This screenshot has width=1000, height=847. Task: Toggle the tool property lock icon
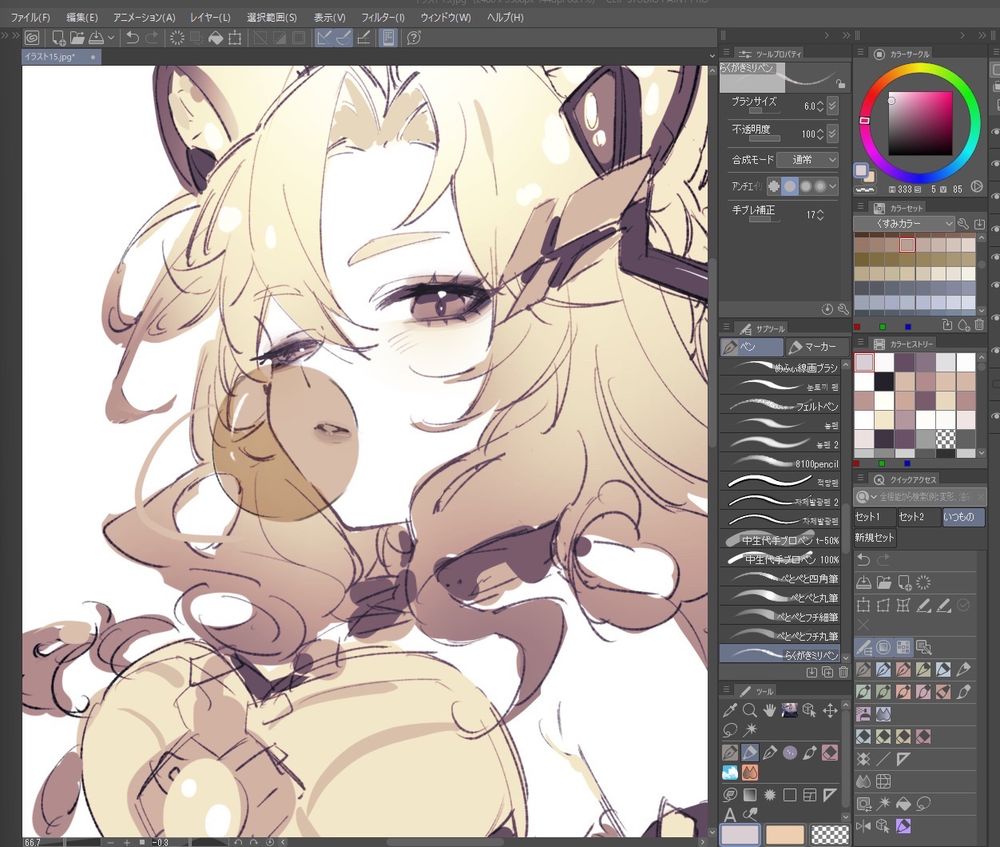click(x=841, y=84)
